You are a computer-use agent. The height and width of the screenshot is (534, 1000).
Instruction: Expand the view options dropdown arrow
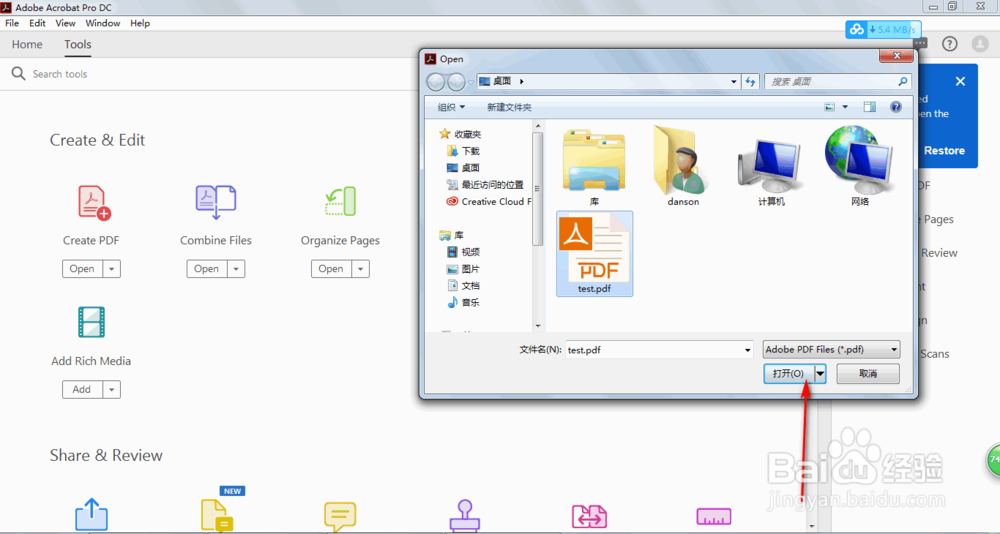846,107
